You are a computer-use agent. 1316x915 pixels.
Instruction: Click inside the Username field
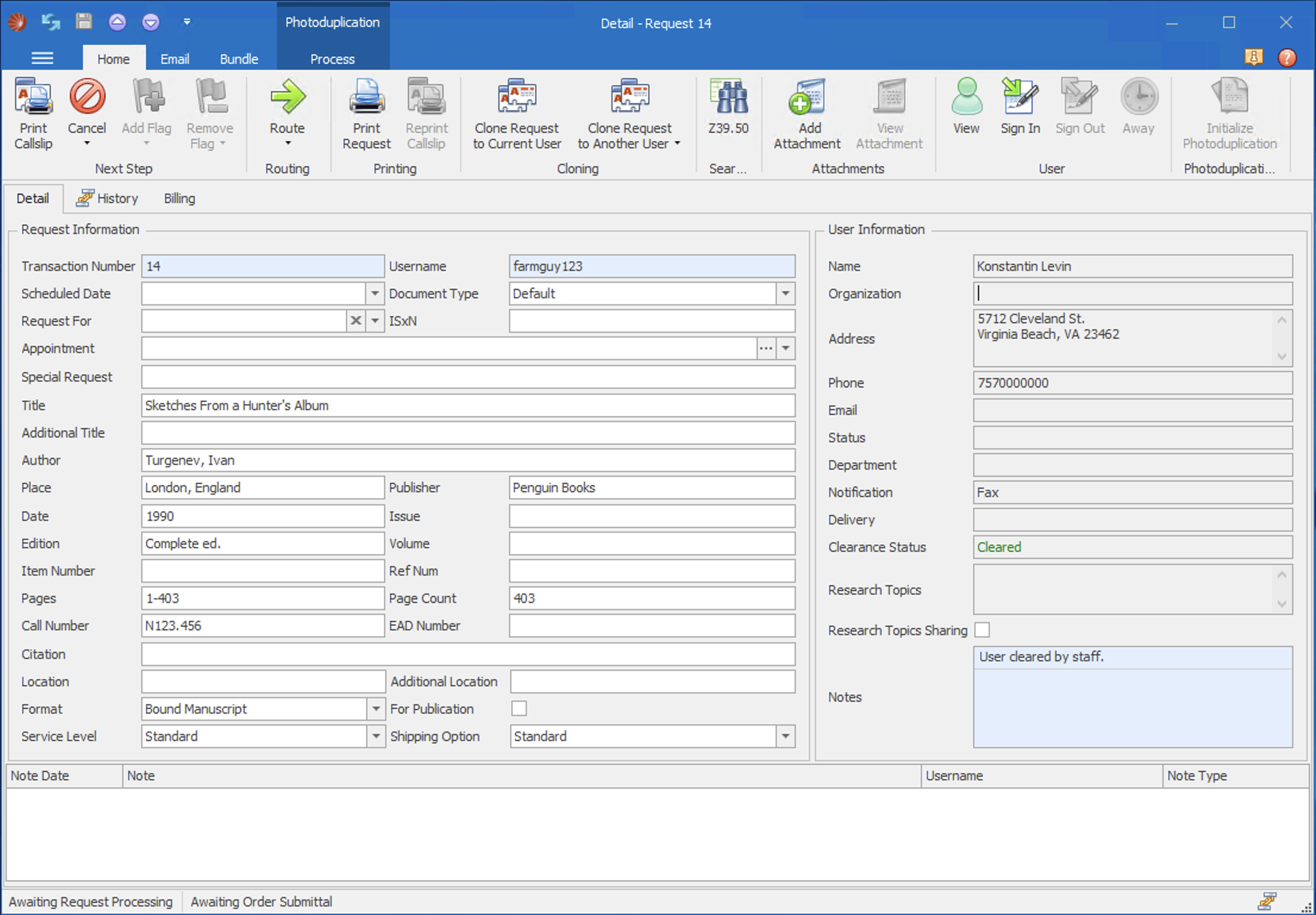click(x=651, y=266)
